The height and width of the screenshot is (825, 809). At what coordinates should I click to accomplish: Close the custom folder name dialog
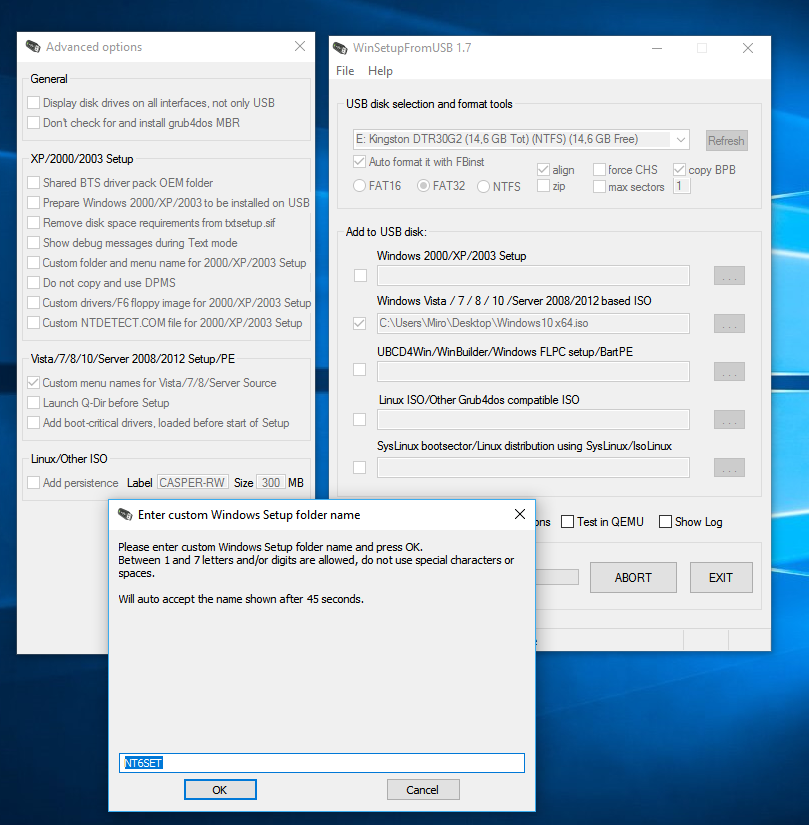520,514
